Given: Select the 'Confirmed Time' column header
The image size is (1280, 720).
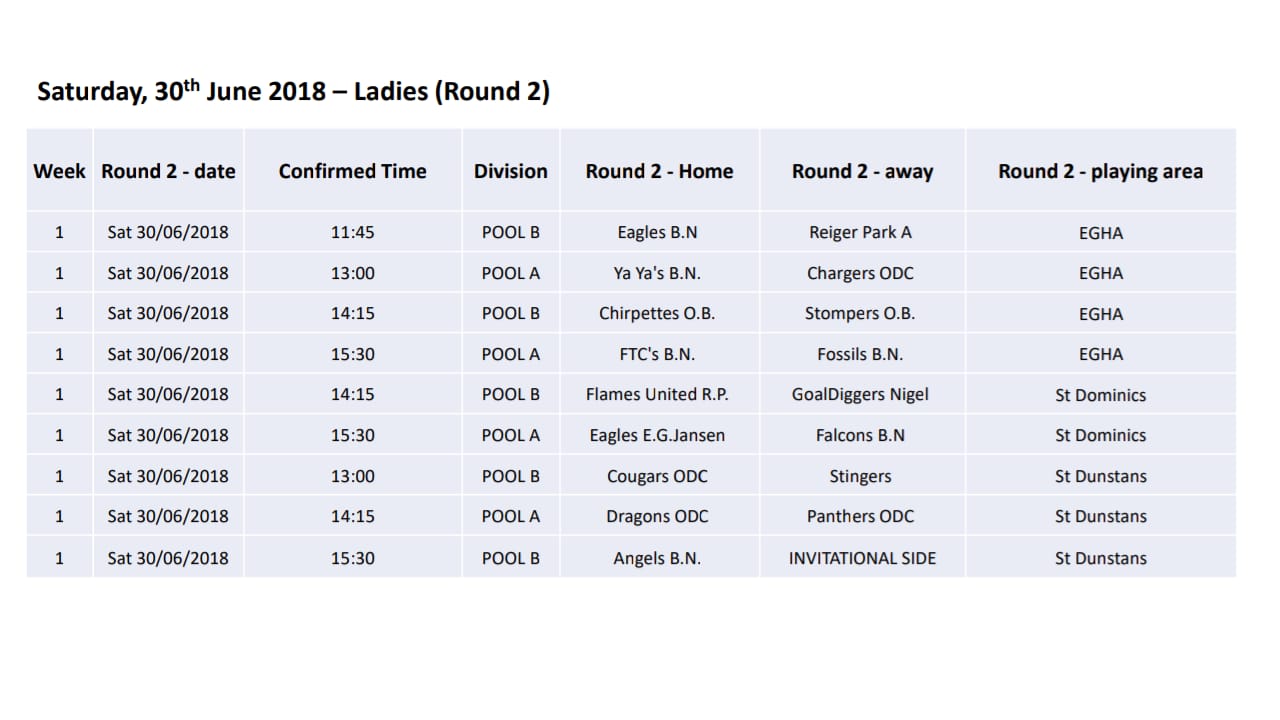Looking at the screenshot, I should pyautogui.click(x=352, y=171).
